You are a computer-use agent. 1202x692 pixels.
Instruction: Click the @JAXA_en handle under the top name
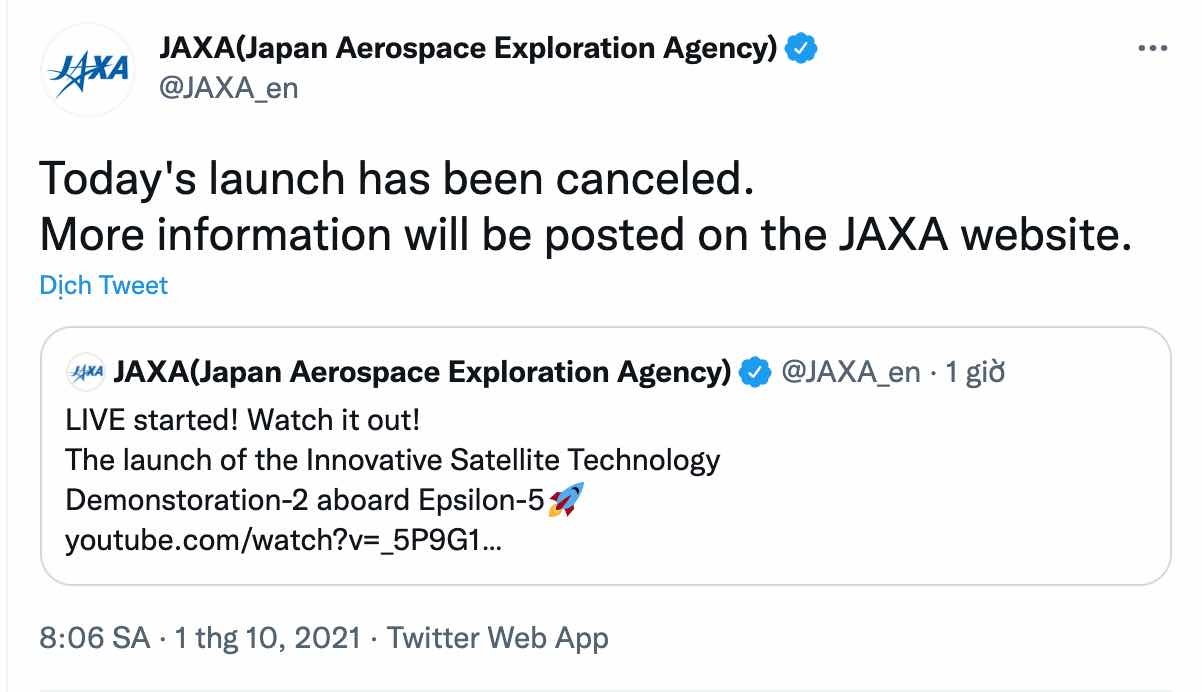click(228, 88)
